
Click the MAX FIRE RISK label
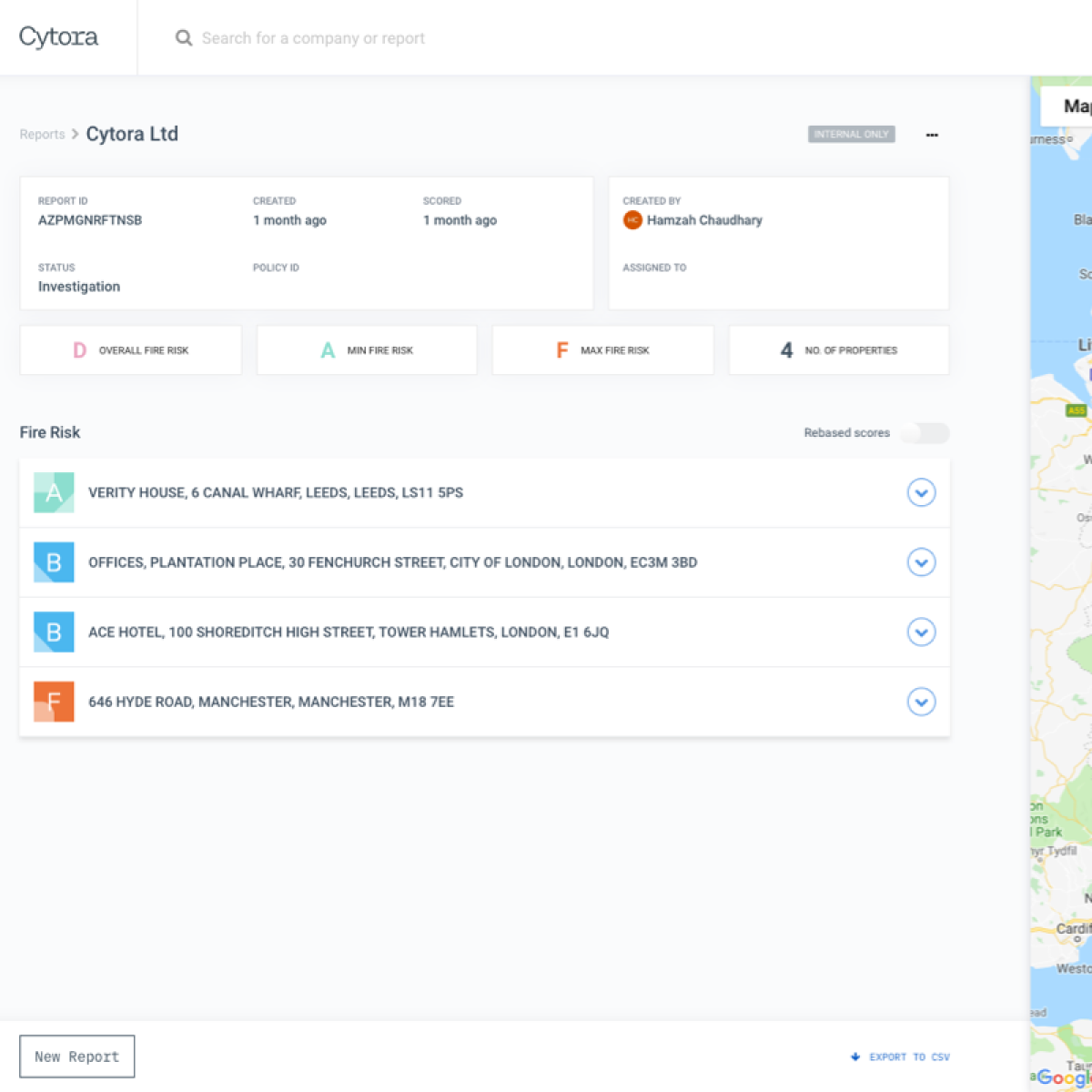tap(615, 350)
